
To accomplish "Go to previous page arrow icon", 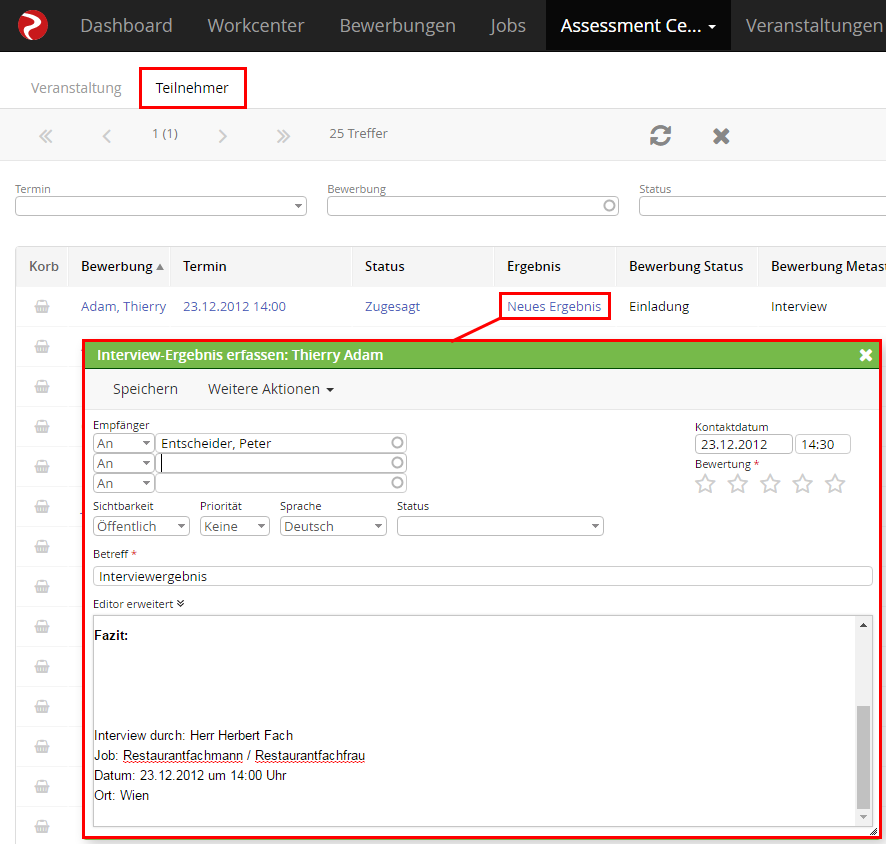I will click(107, 136).
